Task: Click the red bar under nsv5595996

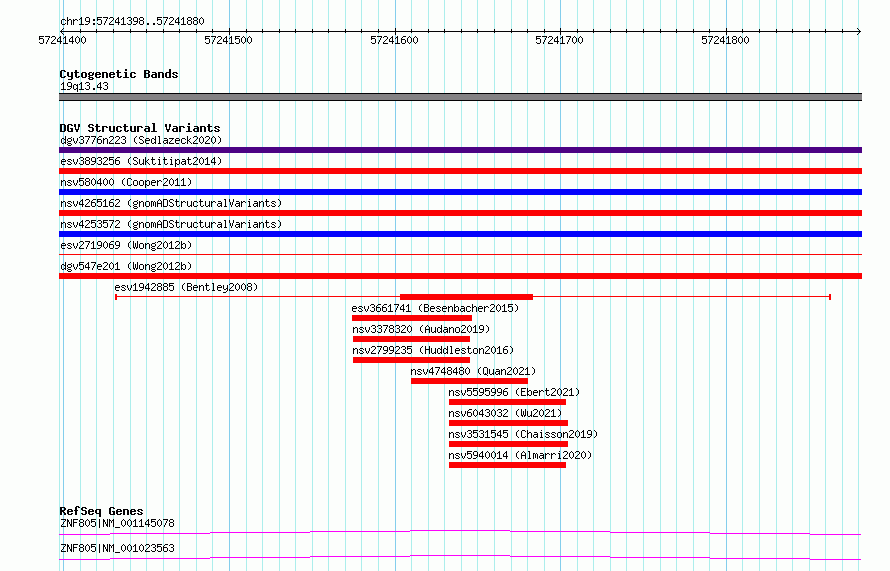Action: click(x=507, y=402)
